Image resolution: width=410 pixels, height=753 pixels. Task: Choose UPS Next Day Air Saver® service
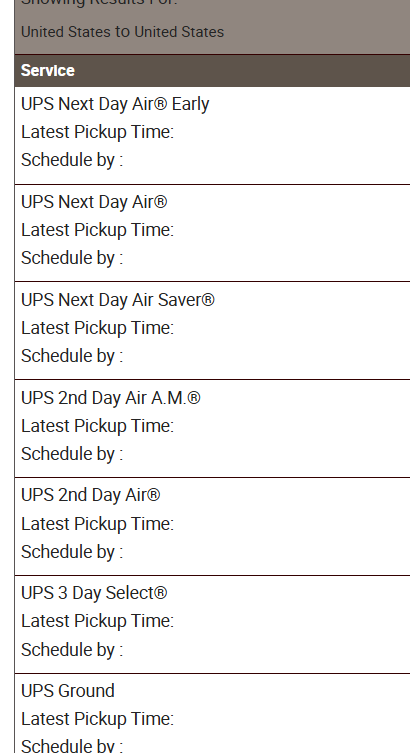pyautogui.click(x=118, y=300)
